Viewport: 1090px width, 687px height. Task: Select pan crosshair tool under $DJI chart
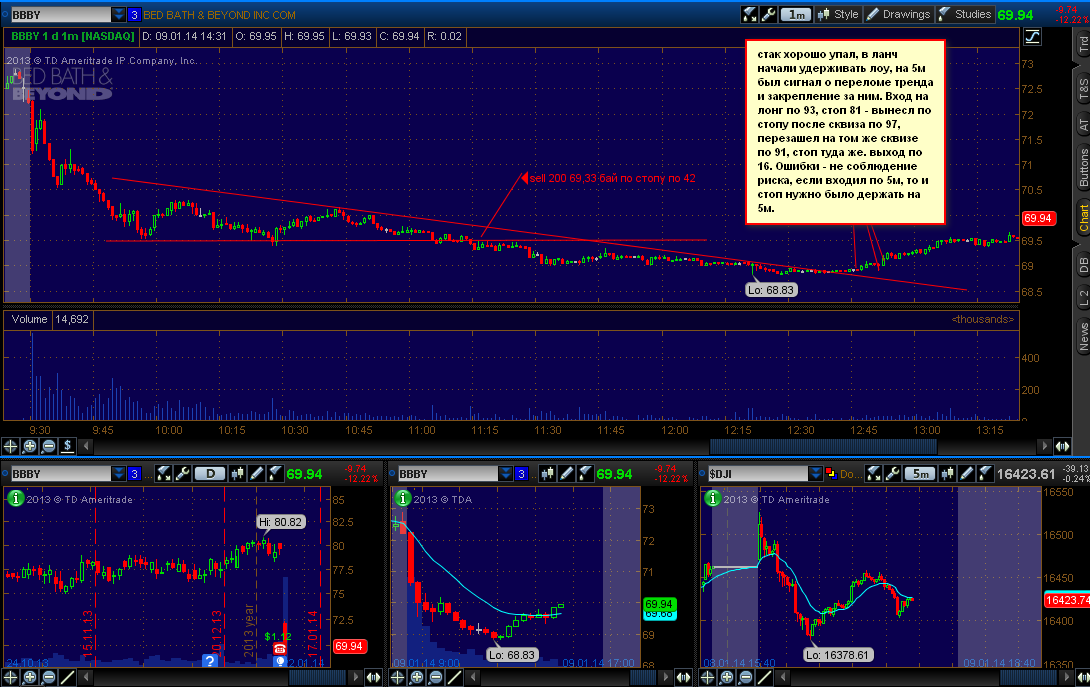[x=708, y=677]
